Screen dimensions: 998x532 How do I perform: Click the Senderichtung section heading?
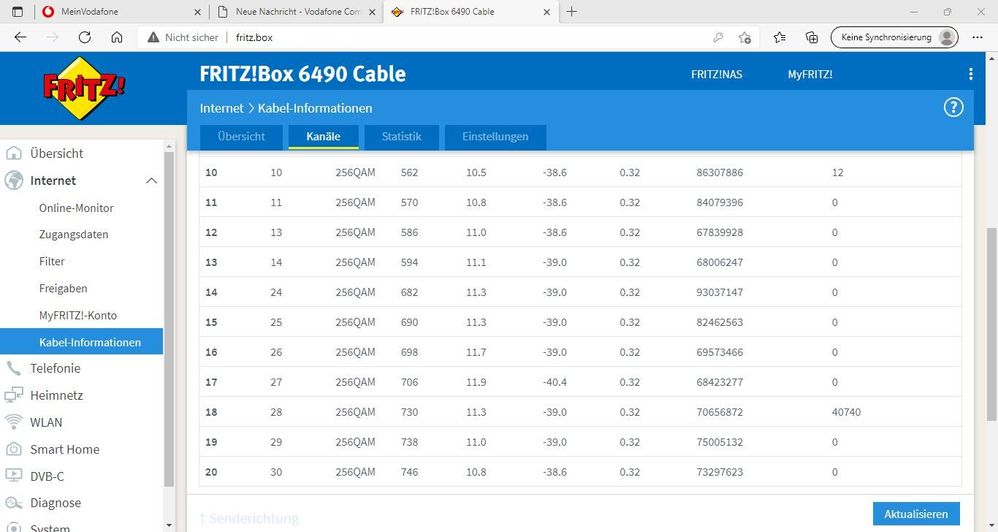(249, 519)
